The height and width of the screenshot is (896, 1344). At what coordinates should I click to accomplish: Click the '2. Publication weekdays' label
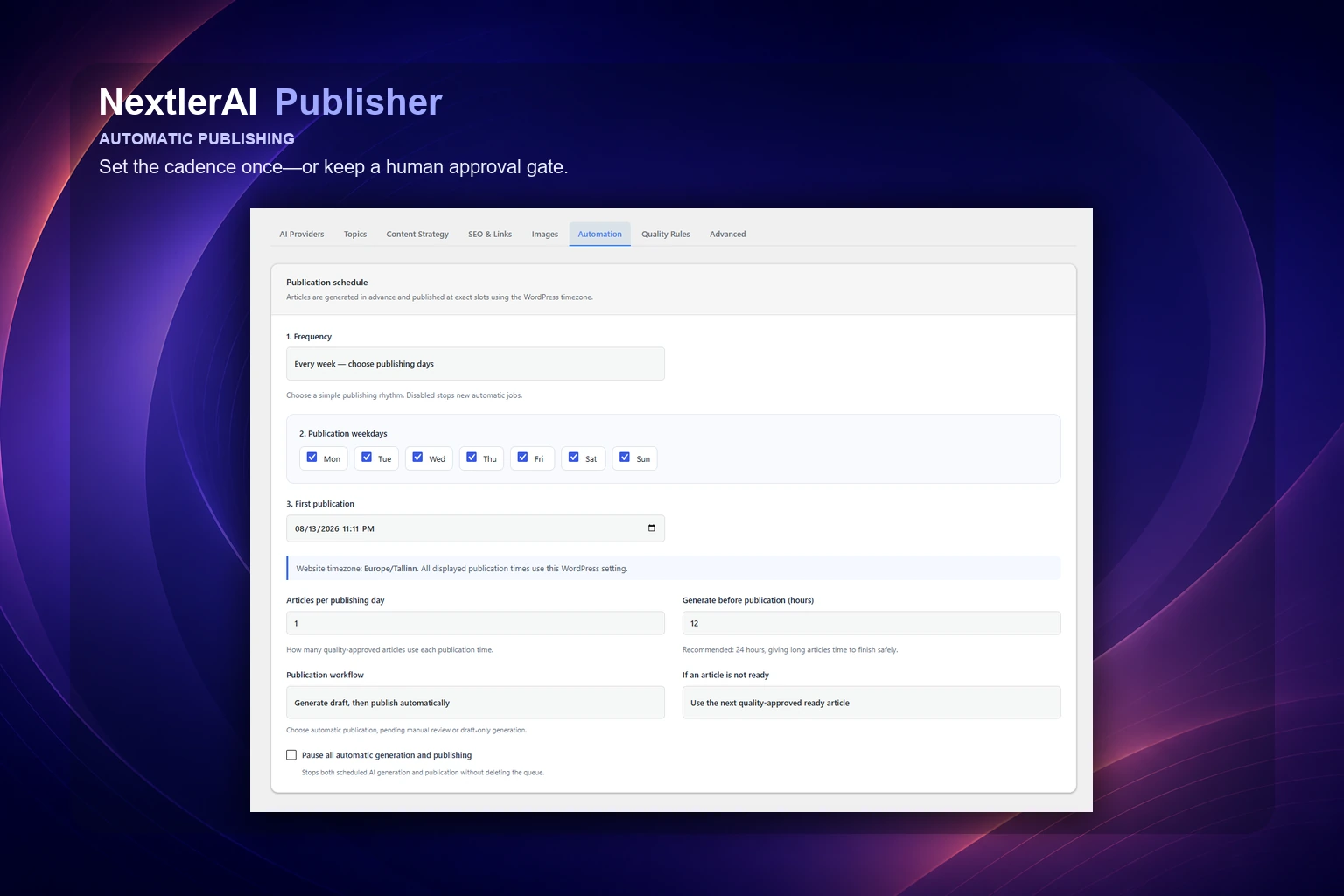(343, 434)
